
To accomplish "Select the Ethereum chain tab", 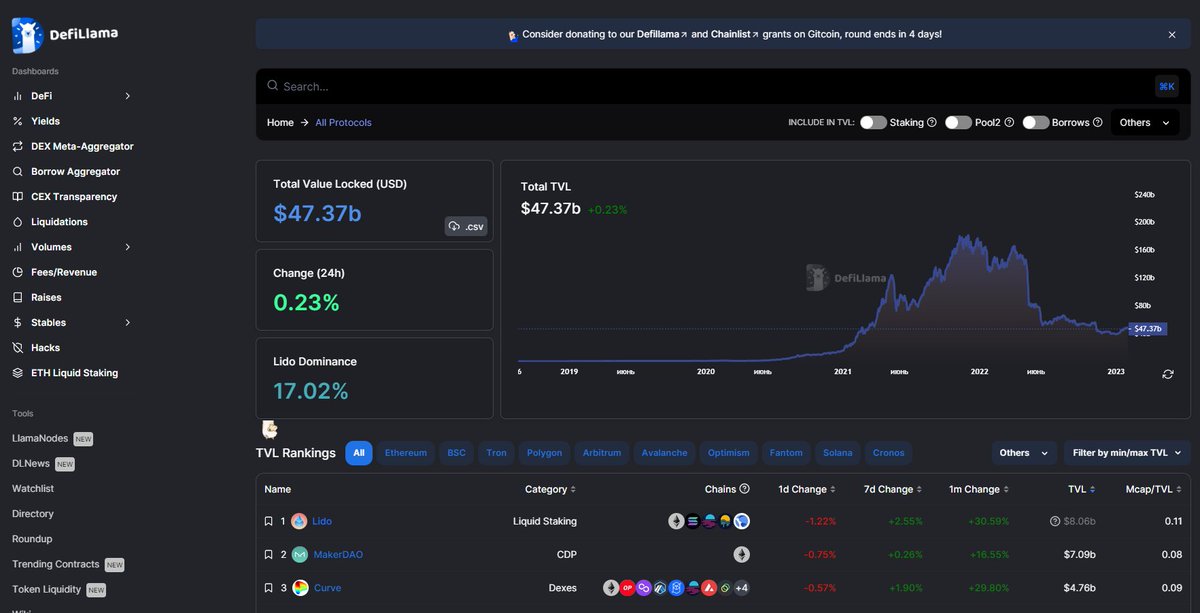I will click(406, 453).
